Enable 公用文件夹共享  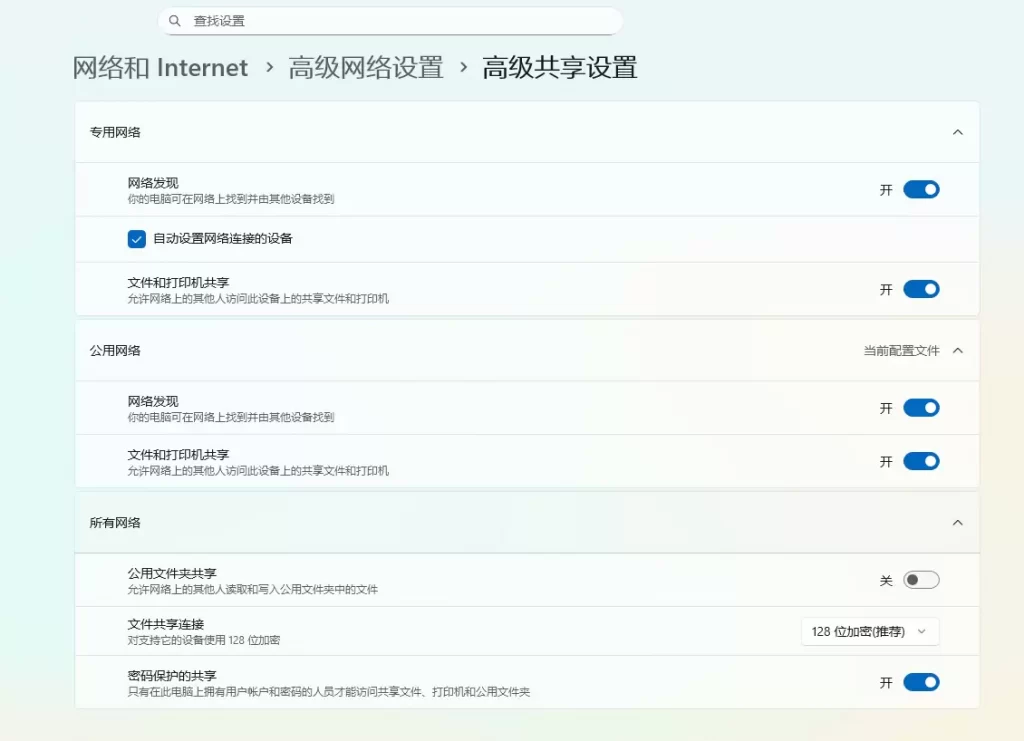tap(921, 579)
